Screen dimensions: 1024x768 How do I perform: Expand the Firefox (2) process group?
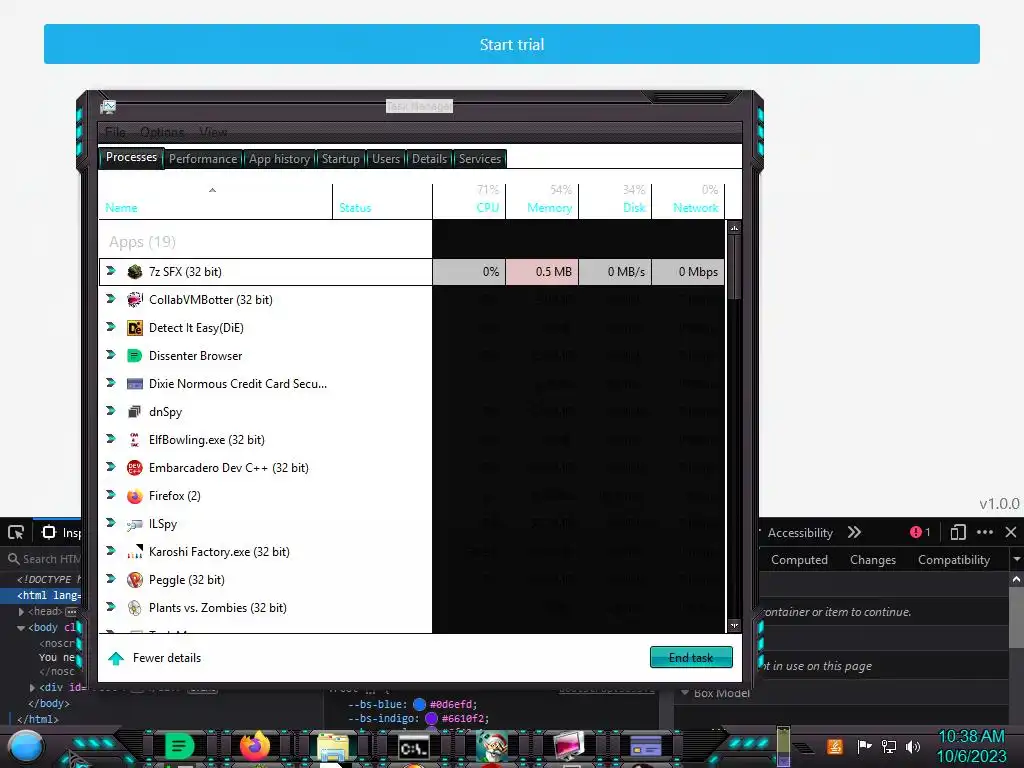coord(111,495)
